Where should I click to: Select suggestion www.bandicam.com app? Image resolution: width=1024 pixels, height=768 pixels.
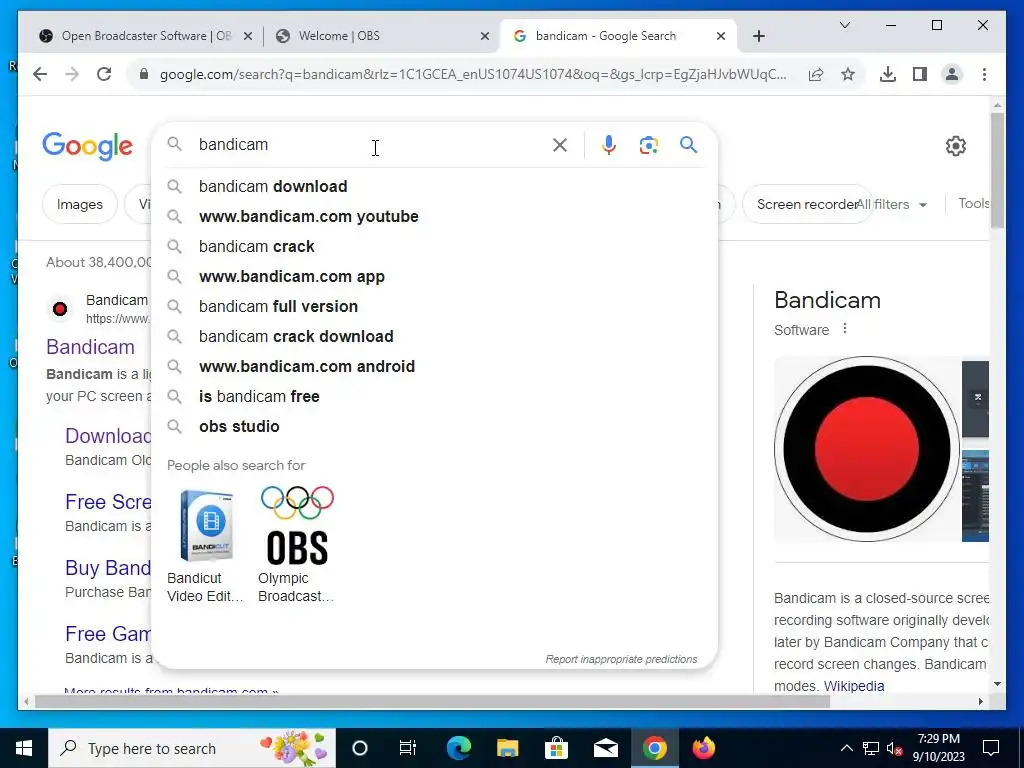(x=434, y=277)
